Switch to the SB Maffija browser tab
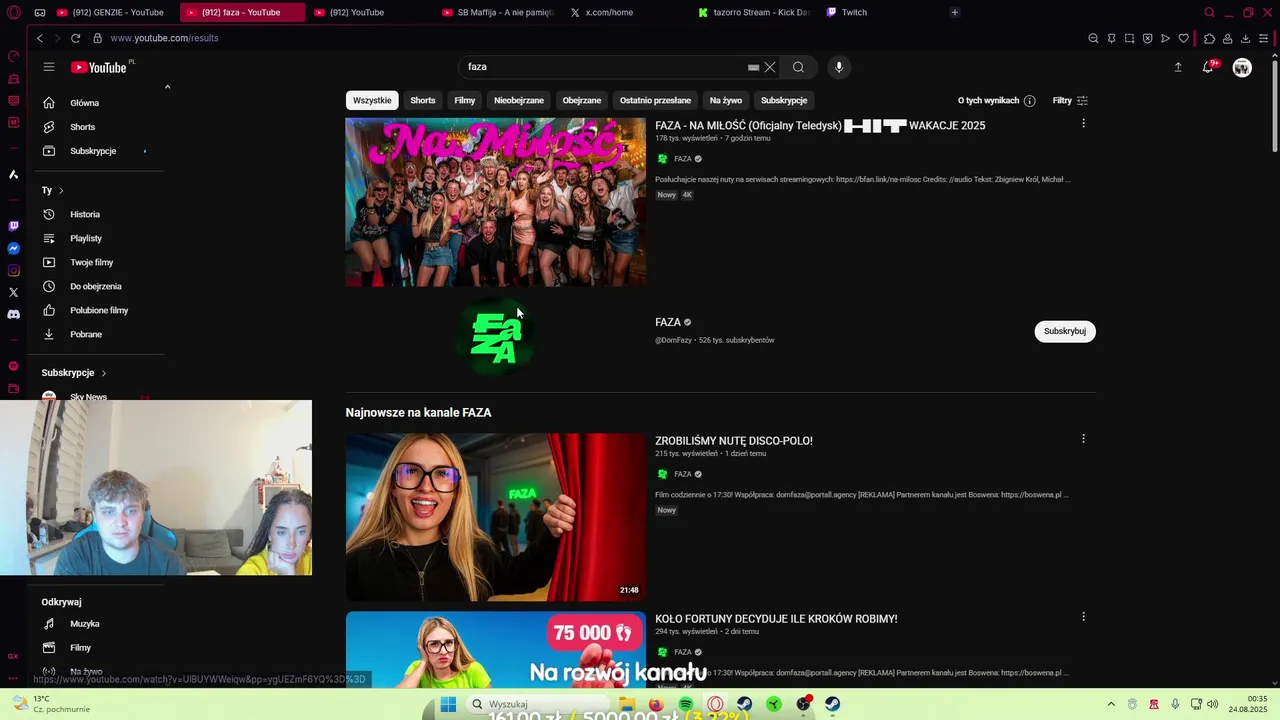 coord(498,12)
